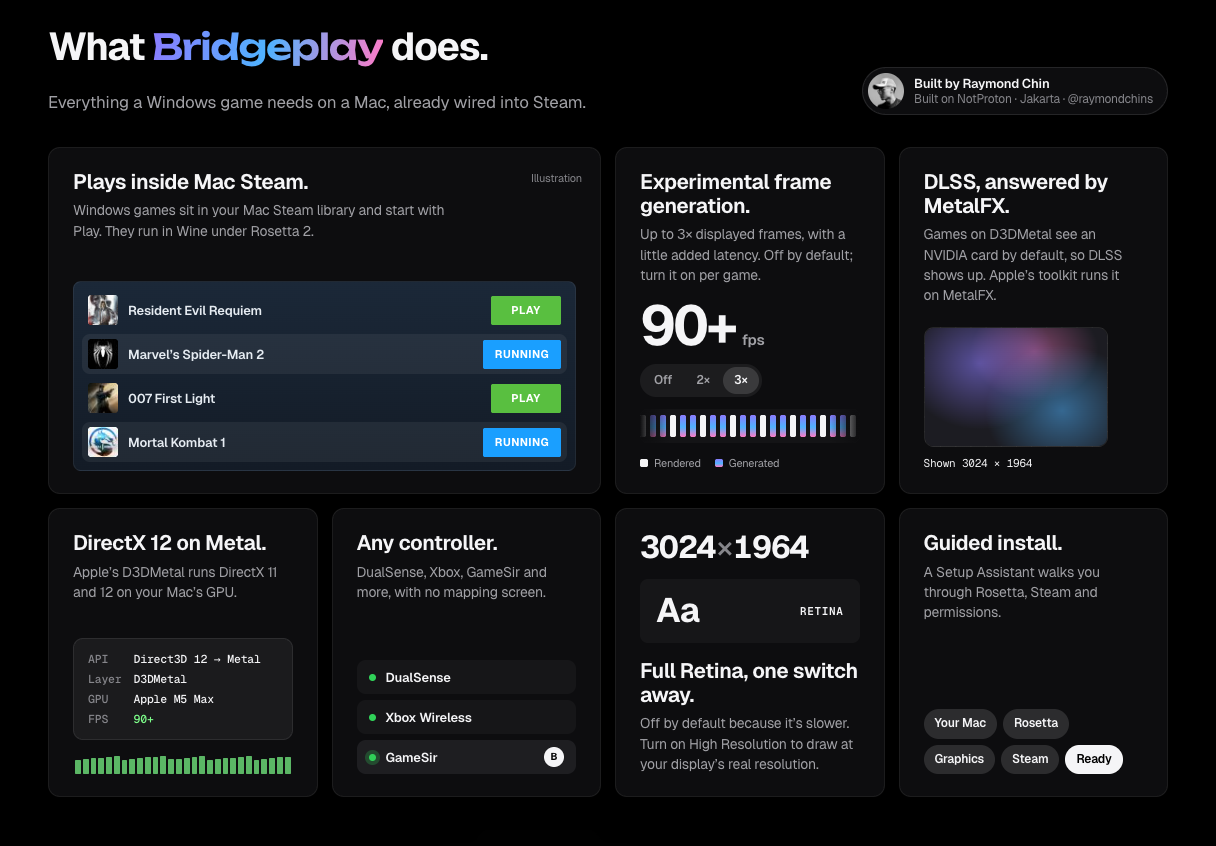Image resolution: width=1216 pixels, height=846 pixels.
Task: Click RUNNING button for Marvel's Spider-Man 2
Action: 522,354
